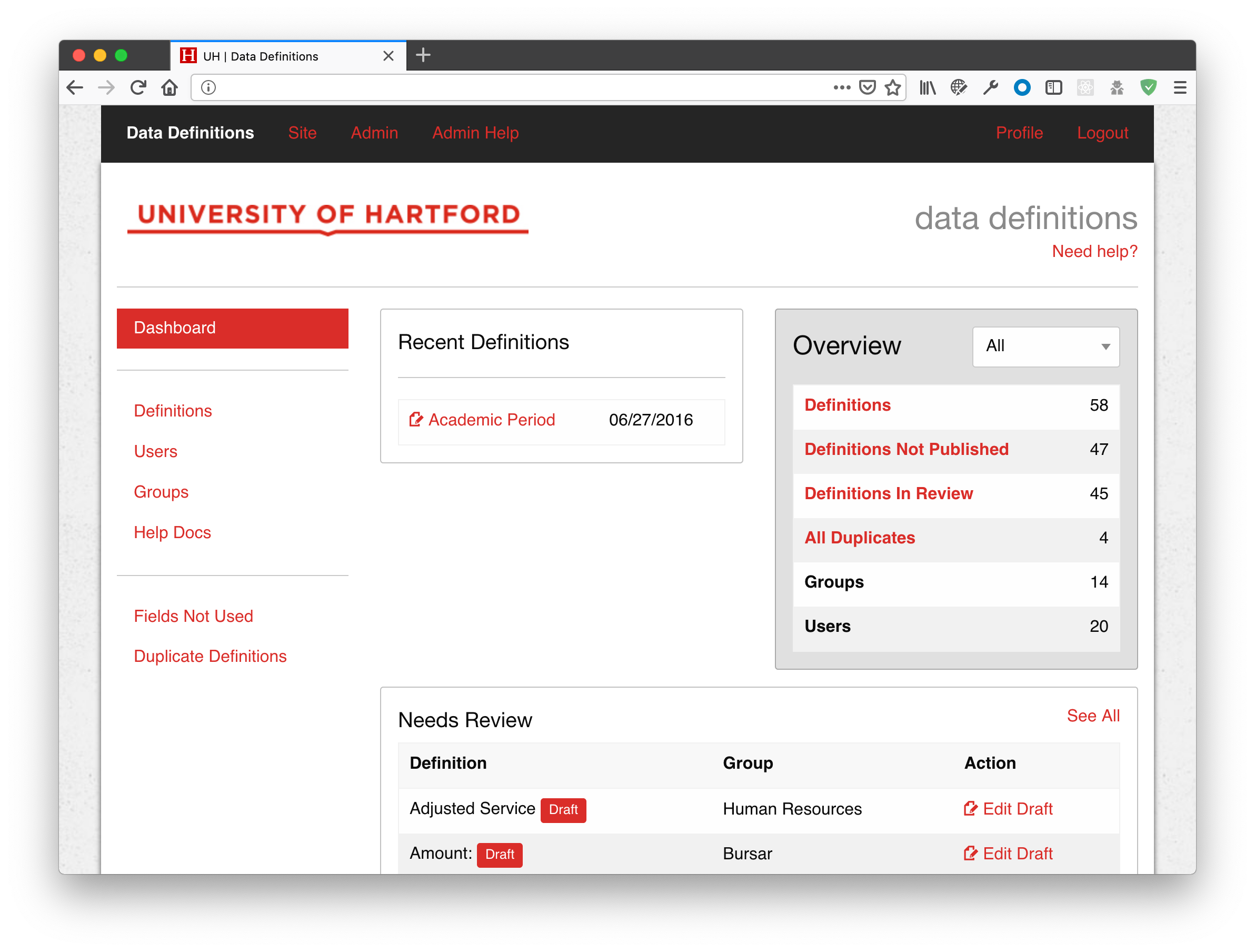
Task: Click the Groups count 14 in Overview
Action: click(1099, 582)
